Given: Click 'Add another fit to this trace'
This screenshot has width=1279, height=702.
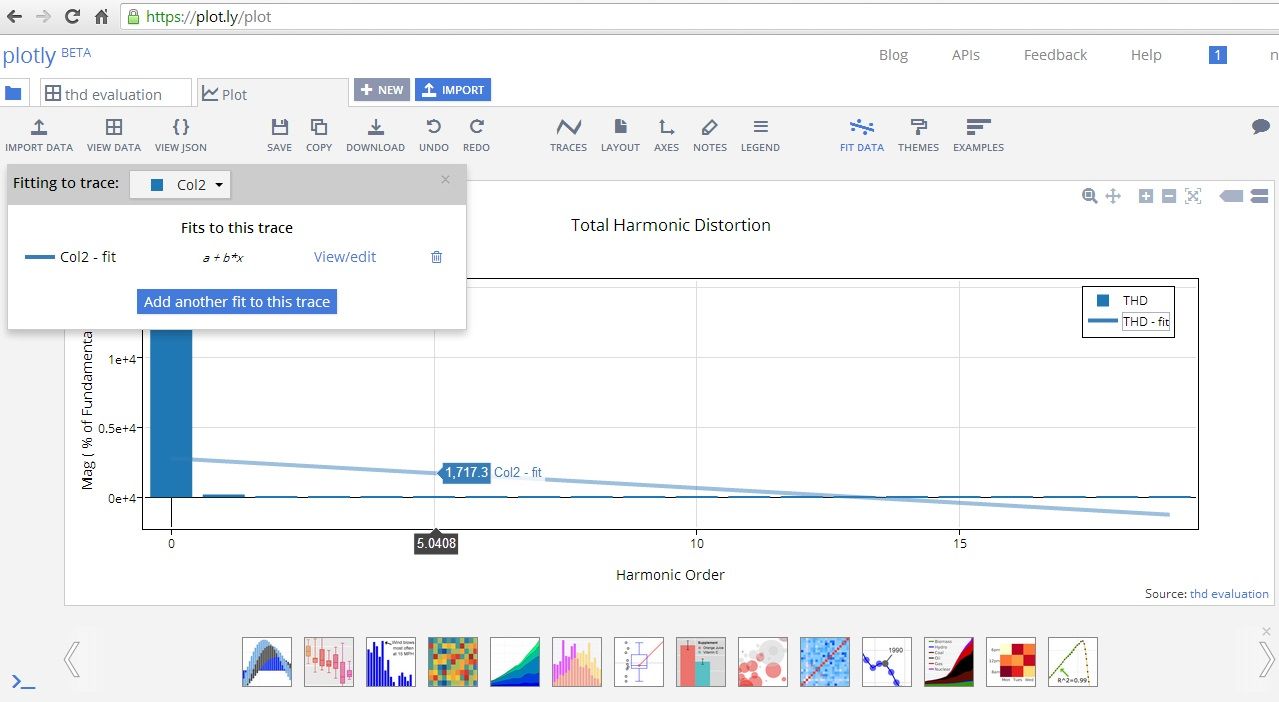Looking at the screenshot, I should (x=236, y=301).
